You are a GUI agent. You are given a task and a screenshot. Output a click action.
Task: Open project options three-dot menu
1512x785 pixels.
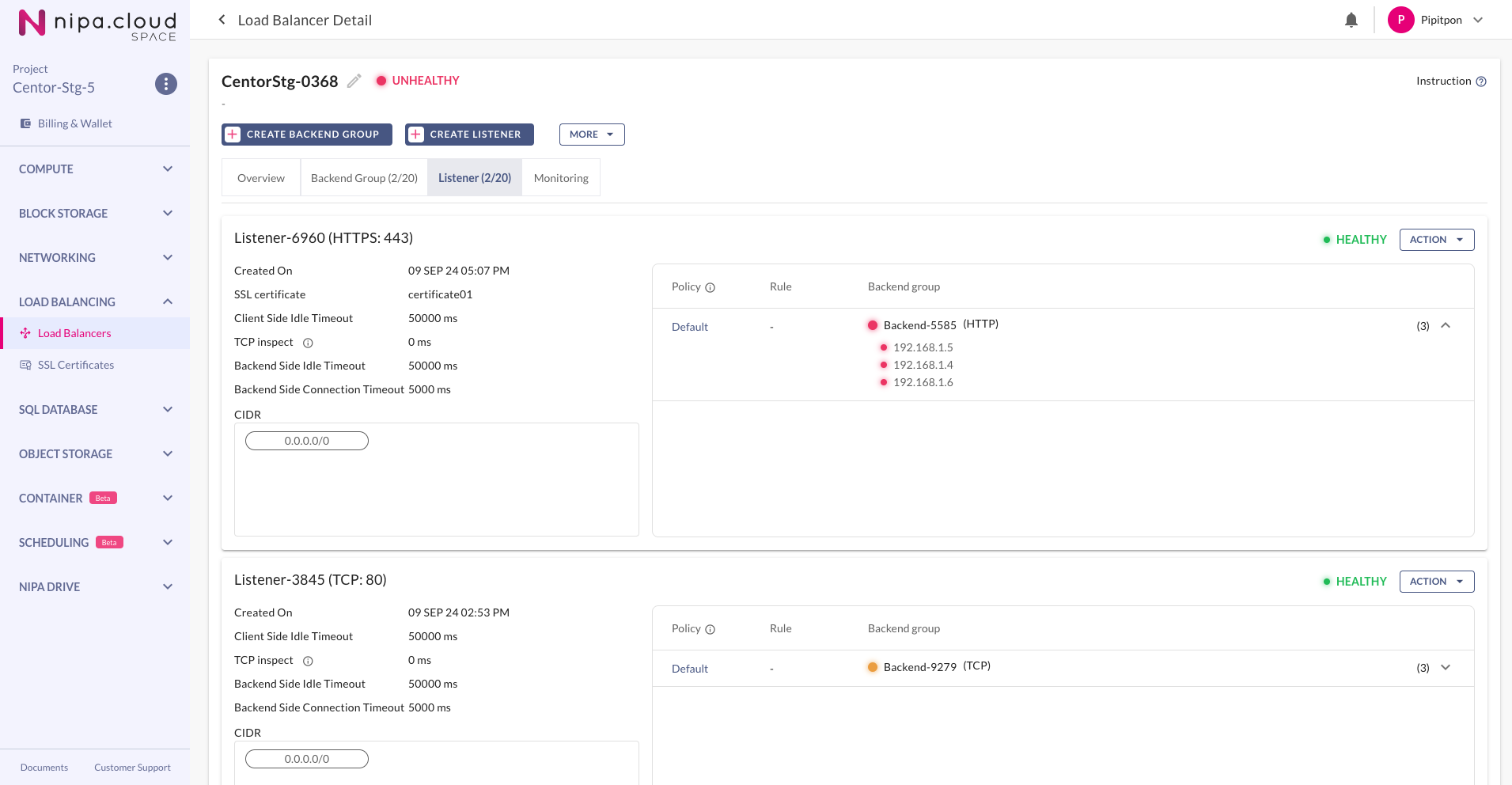166,84
